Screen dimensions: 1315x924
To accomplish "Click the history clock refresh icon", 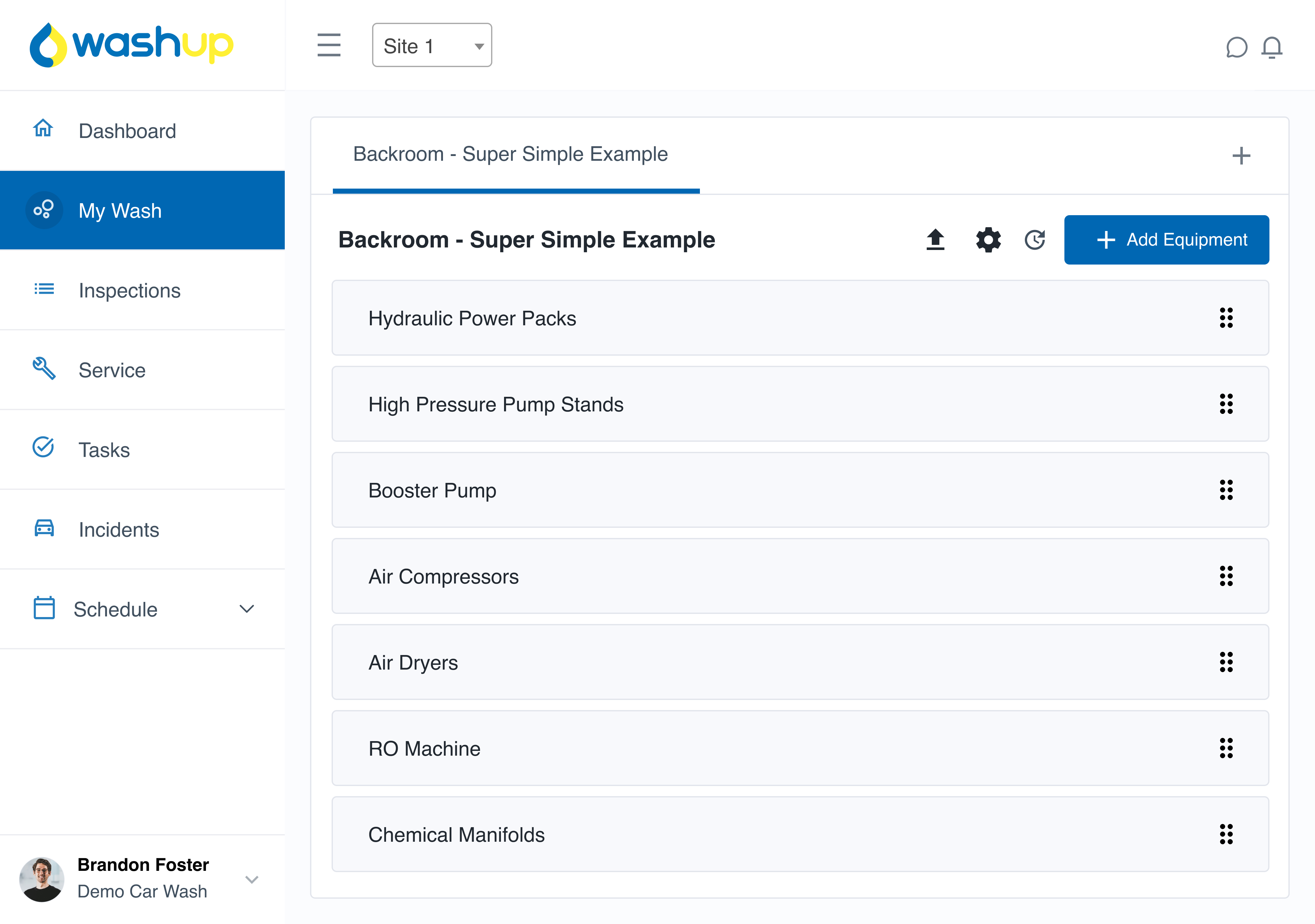I will coord(1034,240).
